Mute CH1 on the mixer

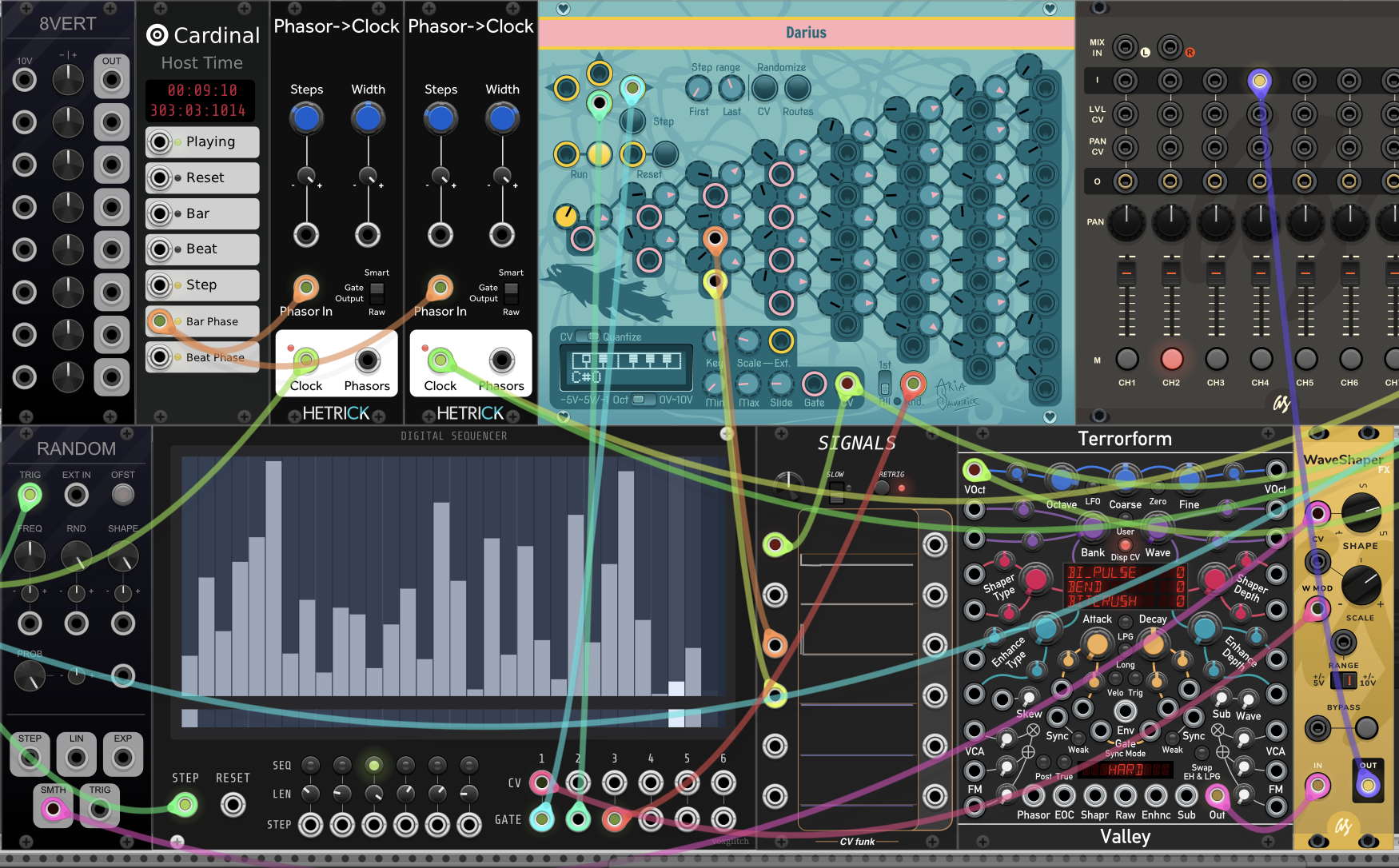1126,359
